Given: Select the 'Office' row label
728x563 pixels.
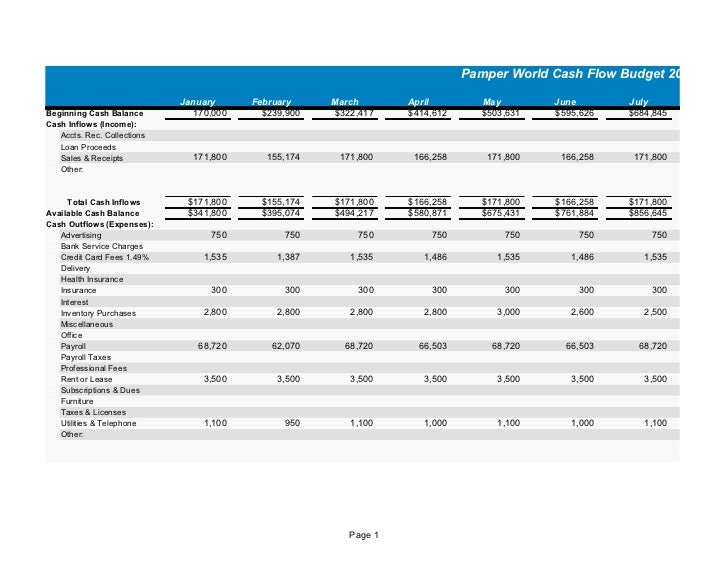Looking at the screenshot, I should (x=72, y=335).
